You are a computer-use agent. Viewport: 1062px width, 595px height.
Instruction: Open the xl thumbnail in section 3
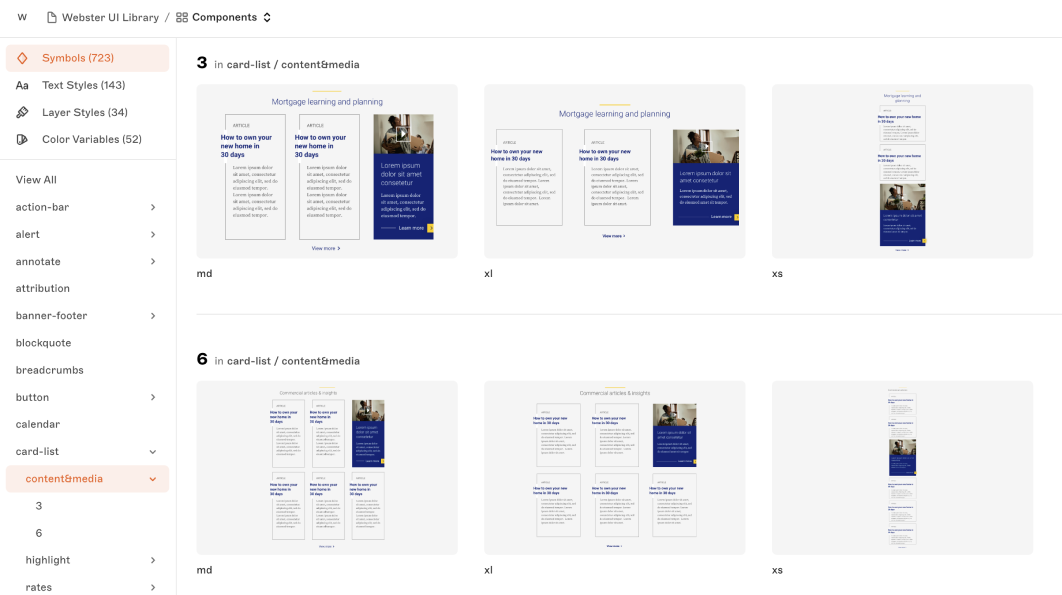pos(614,171)
